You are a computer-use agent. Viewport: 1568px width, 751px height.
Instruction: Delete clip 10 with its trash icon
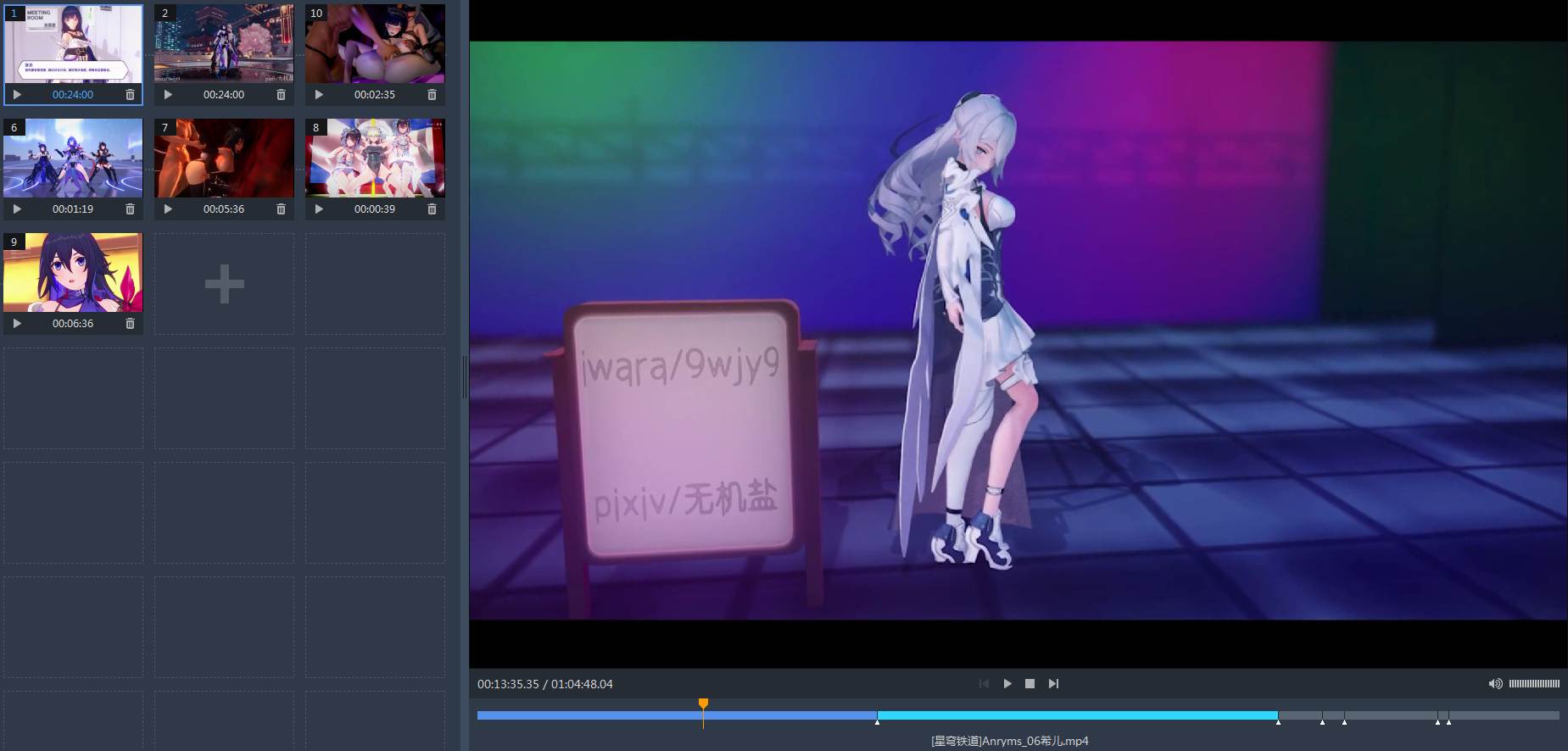point(432,95)
